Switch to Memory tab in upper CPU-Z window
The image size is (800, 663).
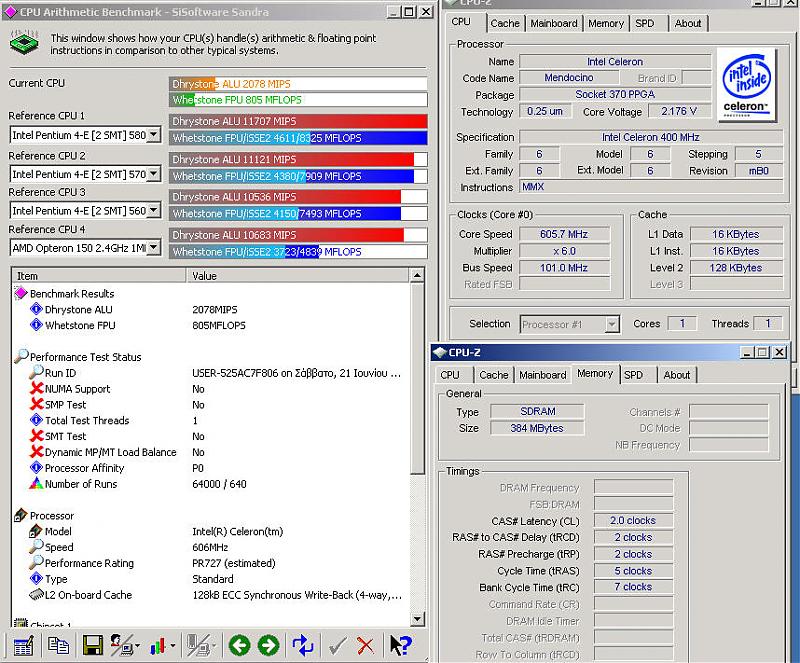[x=606, y=23]
